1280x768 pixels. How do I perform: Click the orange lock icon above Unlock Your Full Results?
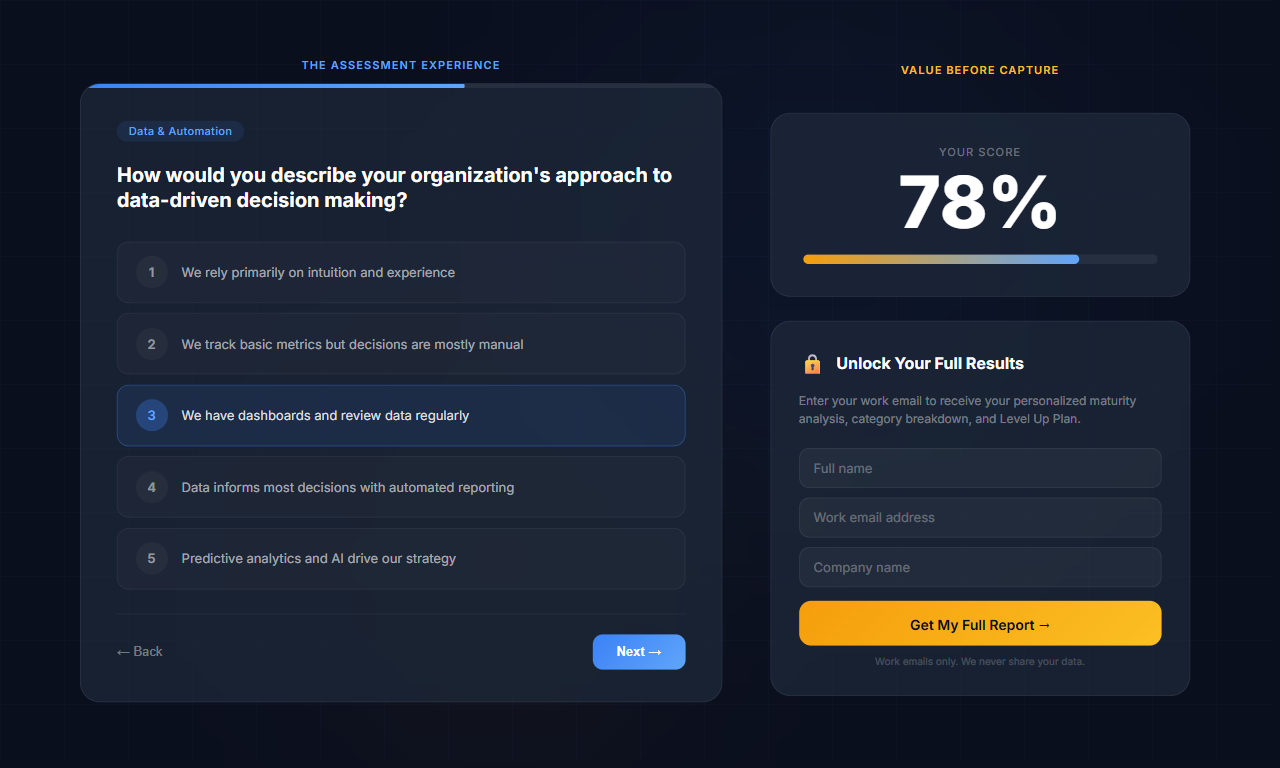812,363
